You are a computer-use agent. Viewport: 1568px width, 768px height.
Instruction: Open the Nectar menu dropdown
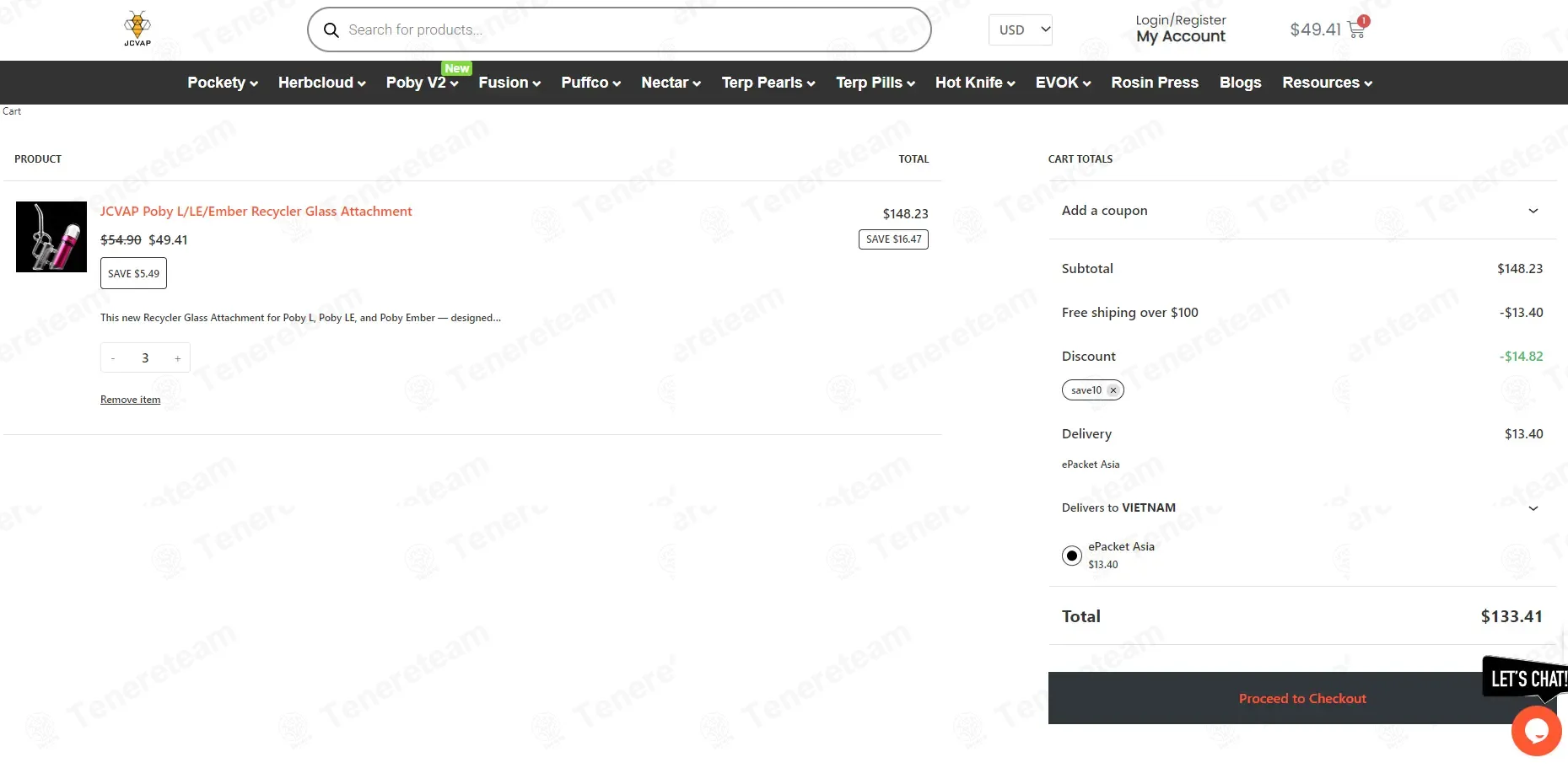[x=671, y=83]
